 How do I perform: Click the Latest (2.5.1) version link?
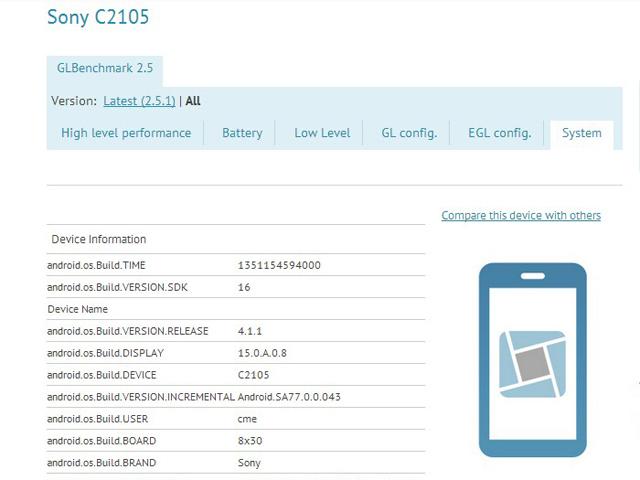coord(139,101)
